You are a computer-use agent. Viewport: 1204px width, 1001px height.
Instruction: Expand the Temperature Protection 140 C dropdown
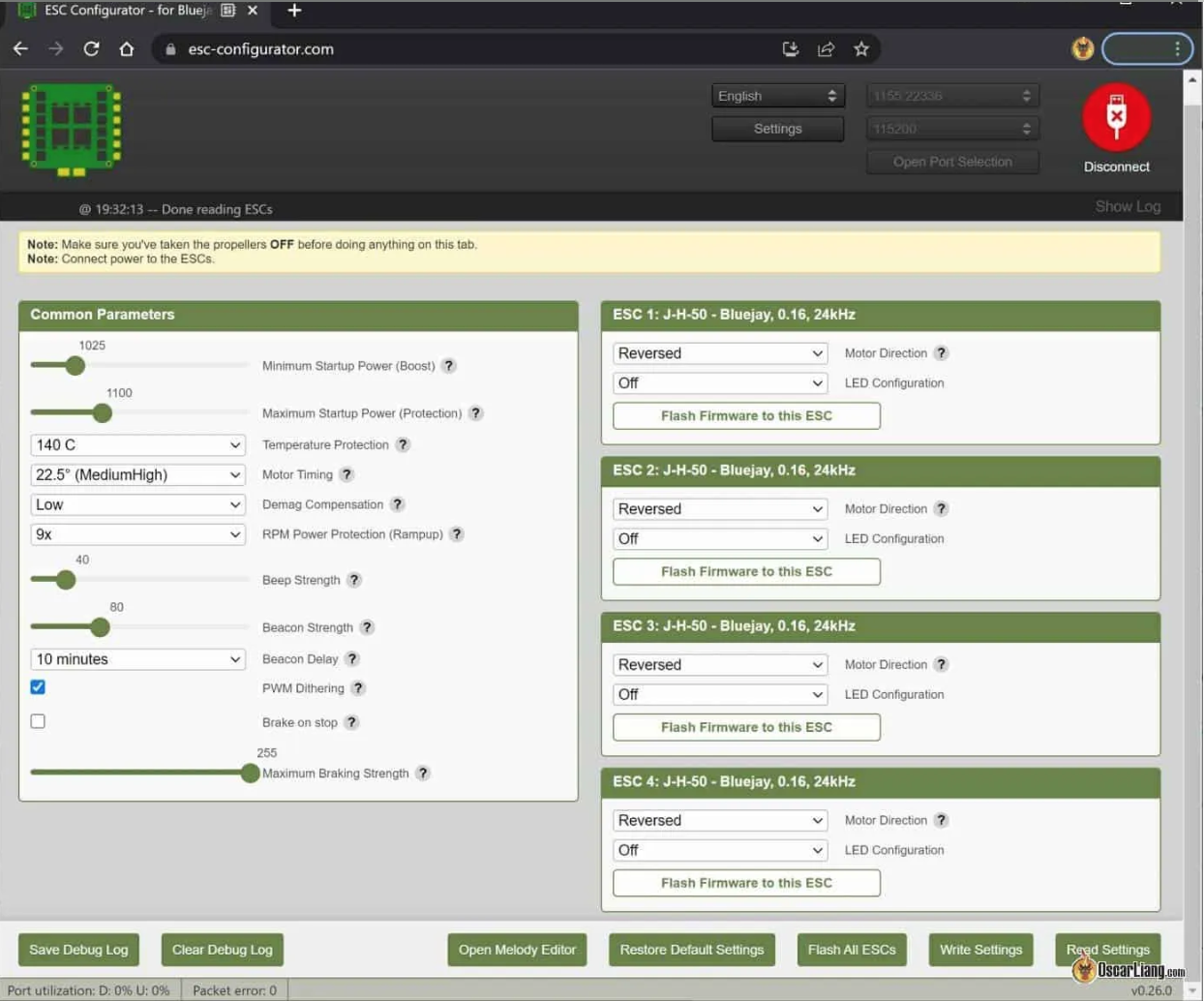coord(137,445)
